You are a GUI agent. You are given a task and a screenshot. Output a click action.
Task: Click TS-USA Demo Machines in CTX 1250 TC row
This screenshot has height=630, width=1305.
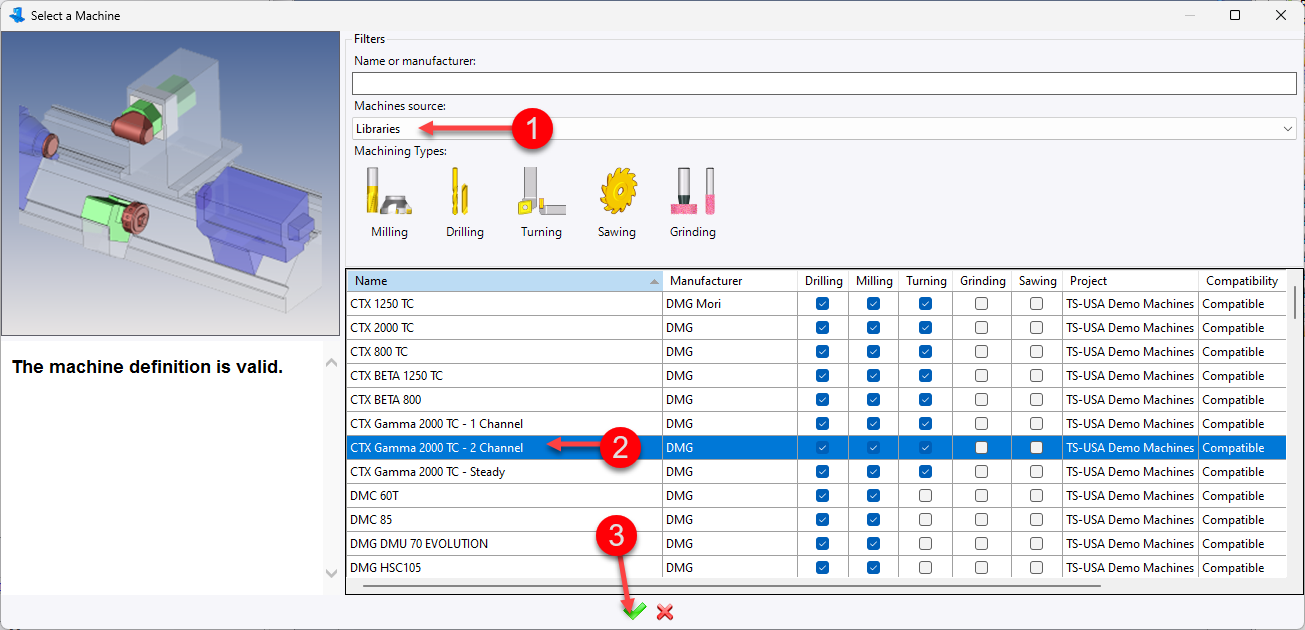(1130, 304)
